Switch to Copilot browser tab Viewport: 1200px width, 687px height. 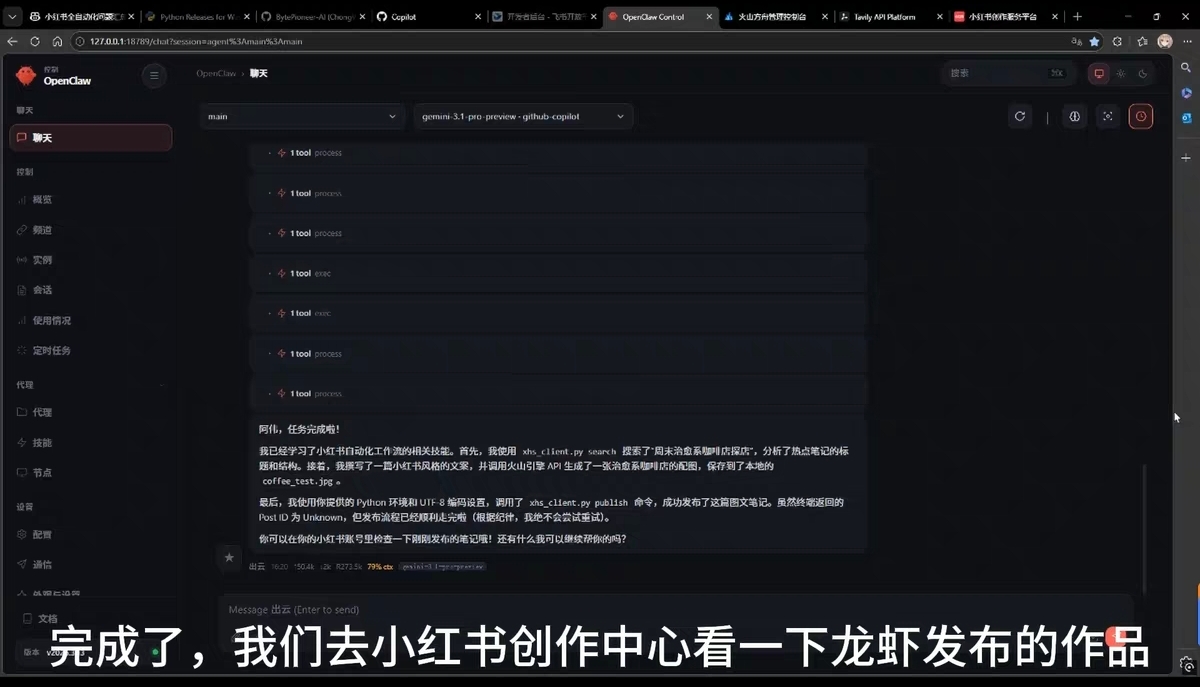coord(428,17)
